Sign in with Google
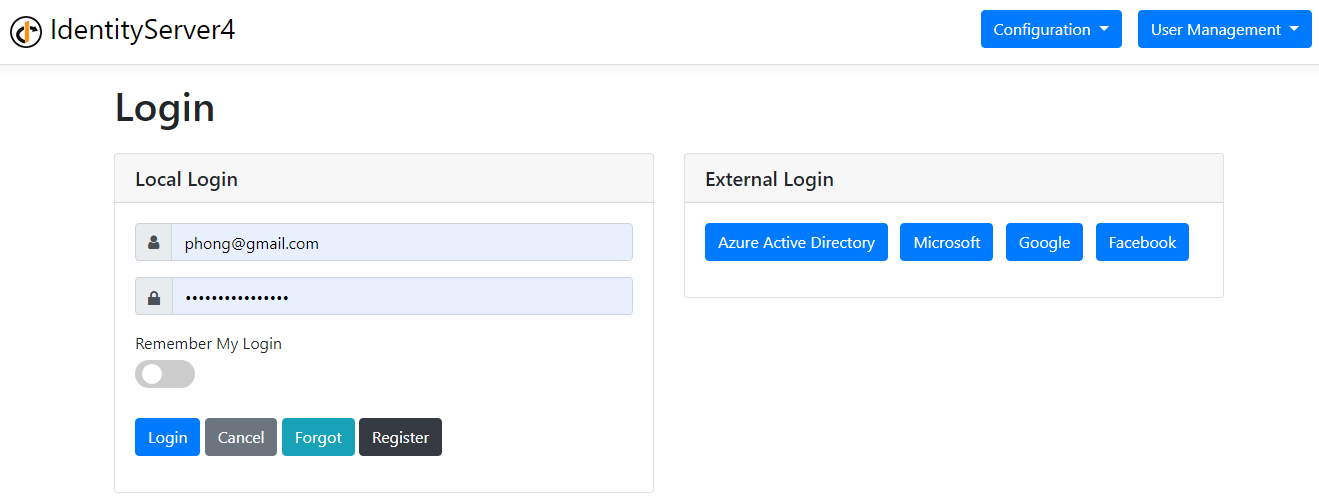Screen dimensions: 1319x501 tap(1044, 242)
